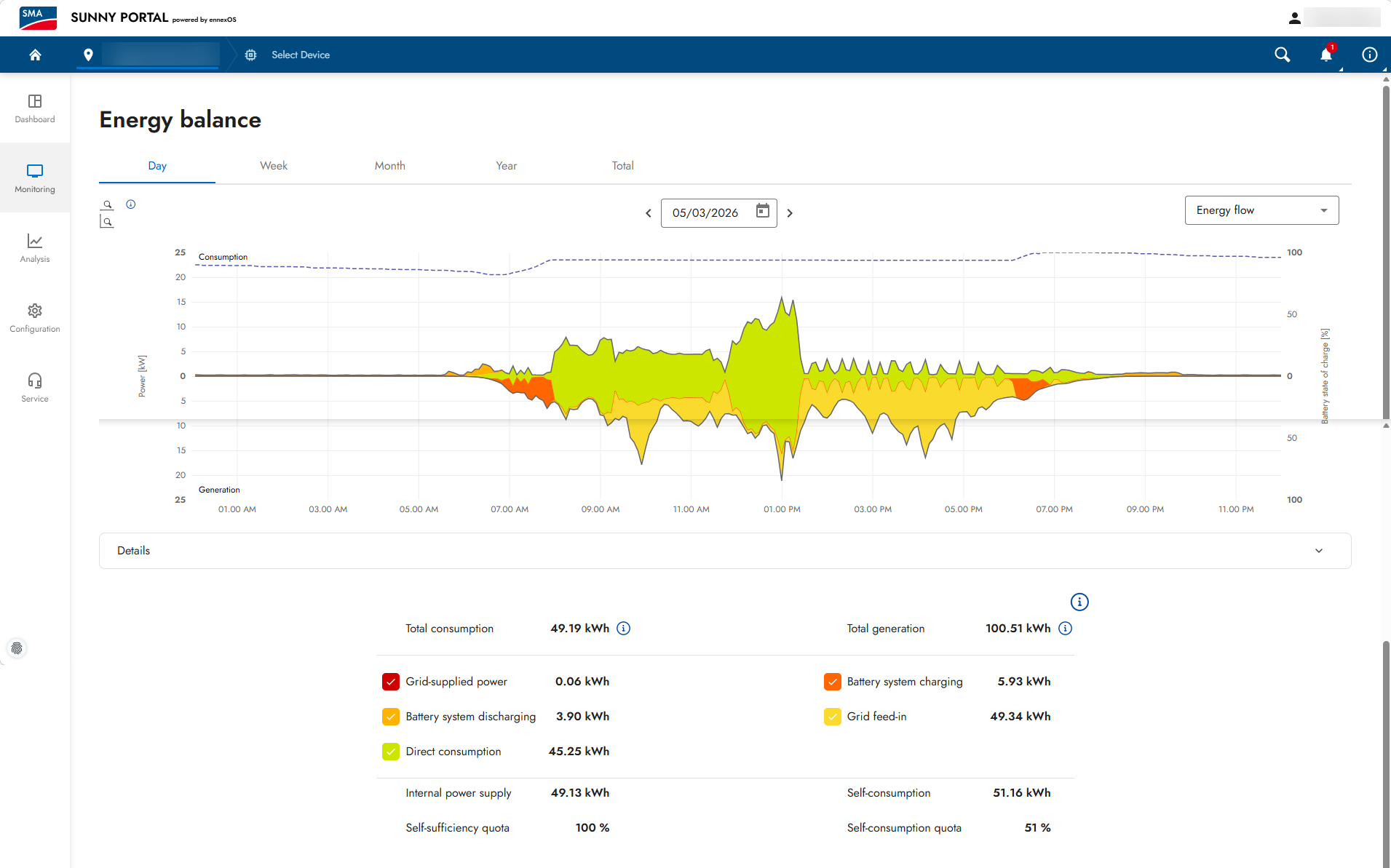
Task: Click the search magnifier in top bar
Action: 1282,55
